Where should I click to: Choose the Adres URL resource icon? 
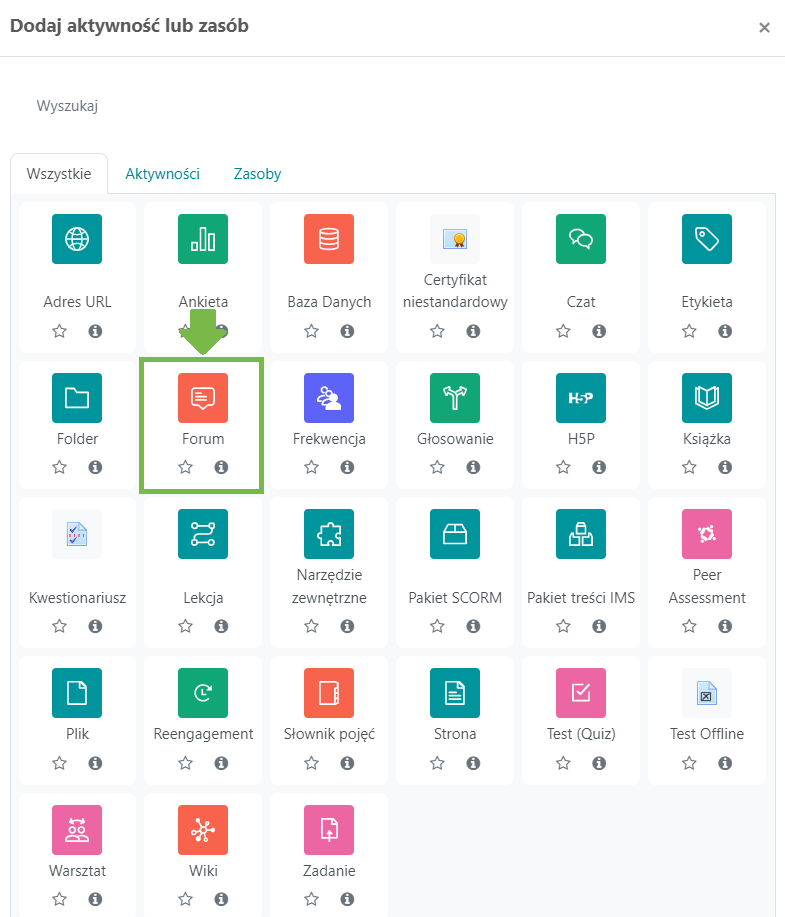click(x=77, y=239)
